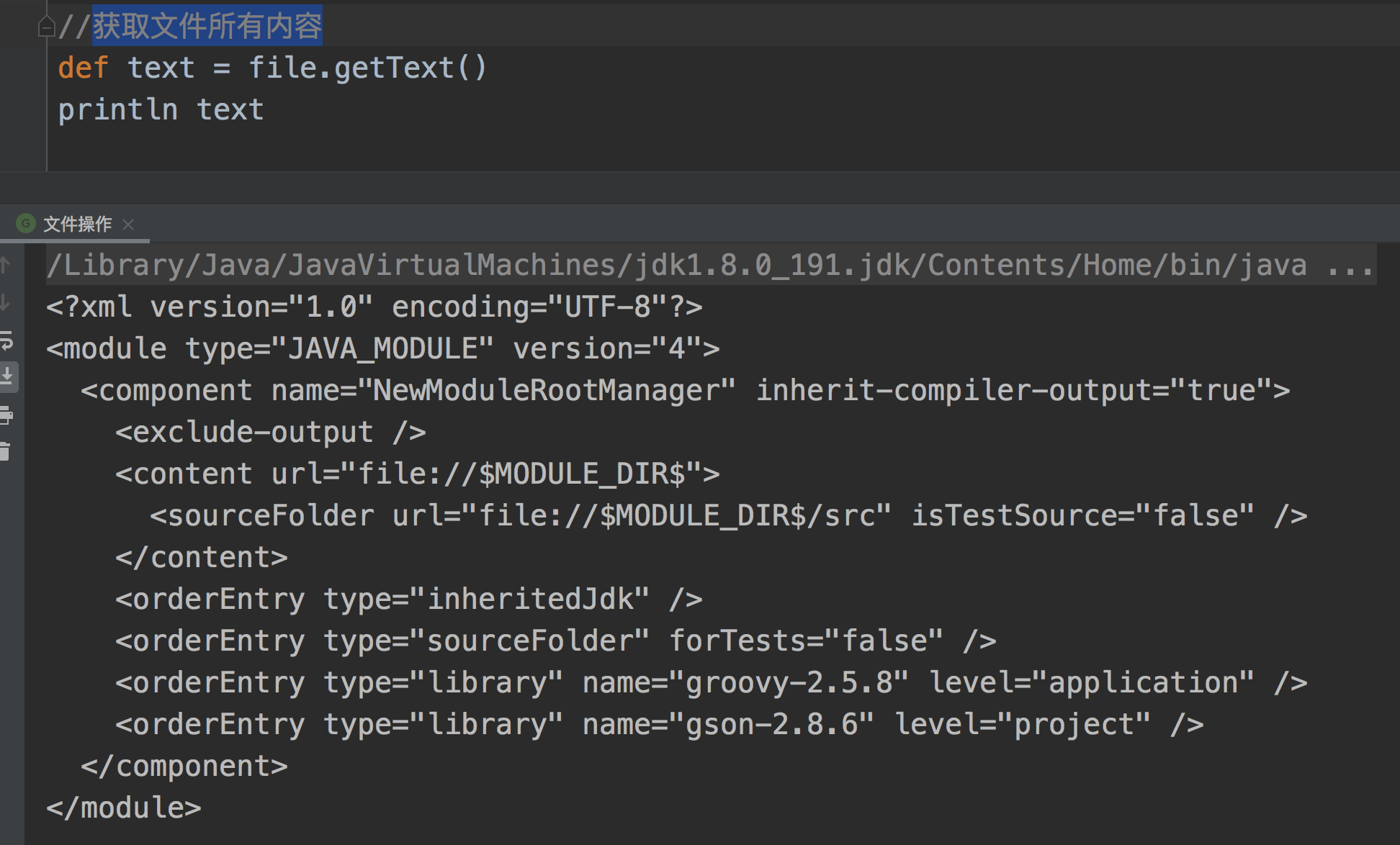Viewport: 1400px width, 845px height.
Task: Toggle scroll to end of console
Action: (x=7, y=376)
